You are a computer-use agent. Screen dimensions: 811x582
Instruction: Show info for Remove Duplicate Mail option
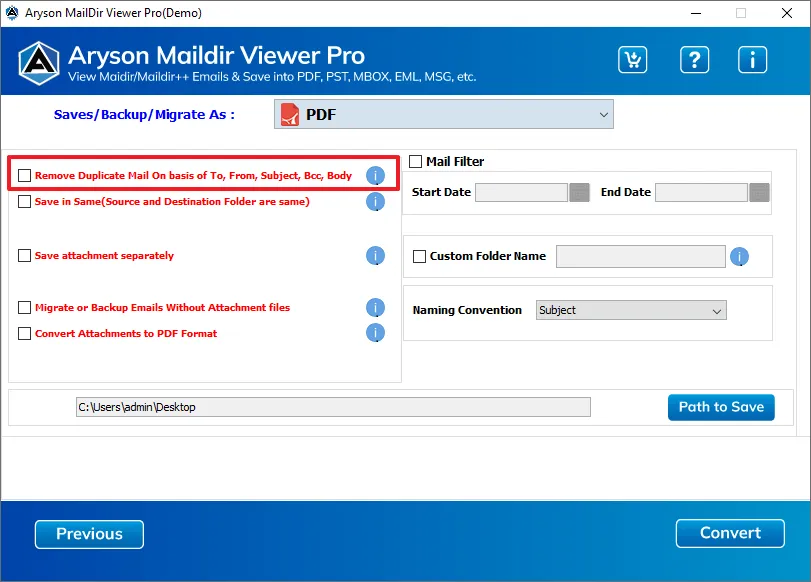point(376,175)
